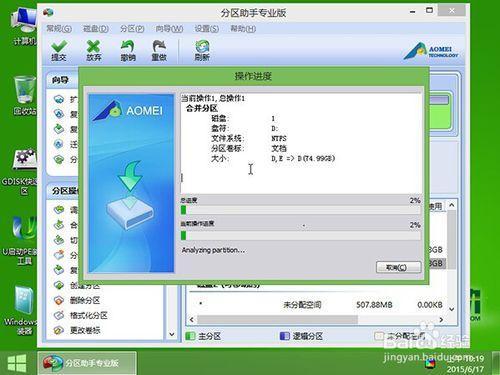Click the taskbar clock showing 2015/6/17
Viewport: 500px width, 375px height.
(x=465, y=364)
